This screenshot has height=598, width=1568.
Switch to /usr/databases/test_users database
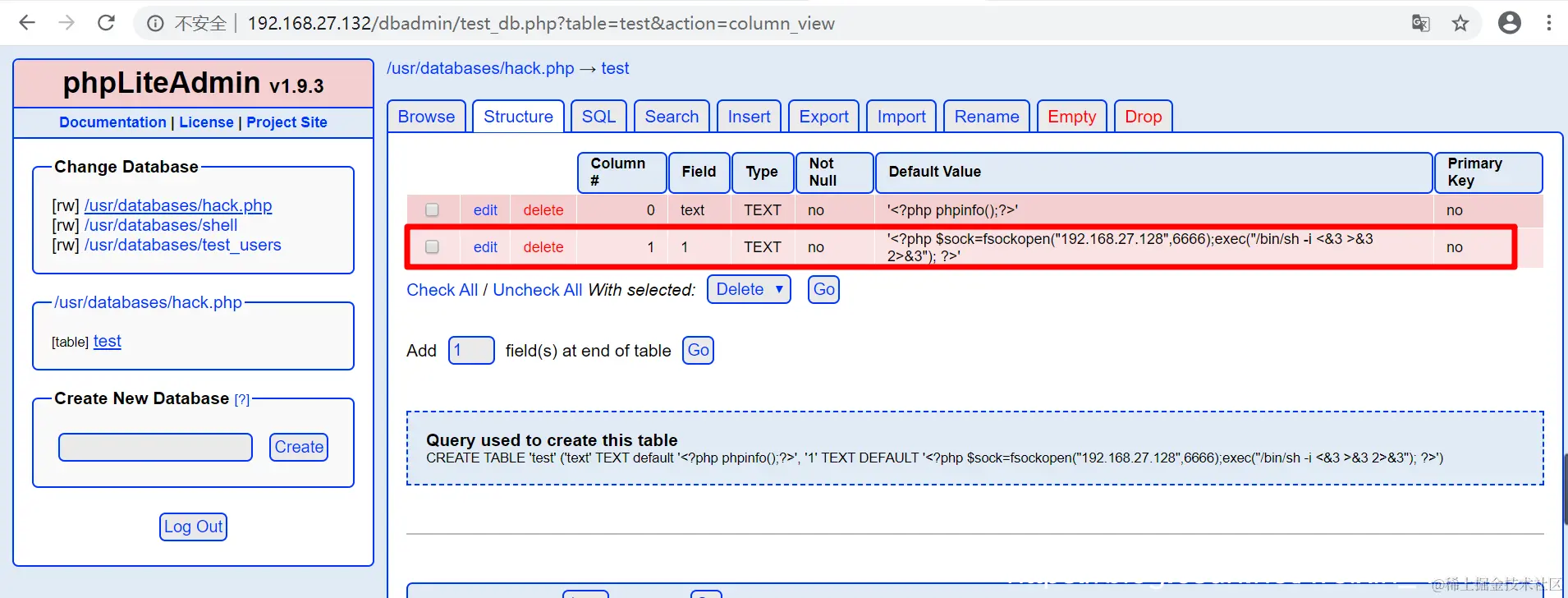[182, 245]
